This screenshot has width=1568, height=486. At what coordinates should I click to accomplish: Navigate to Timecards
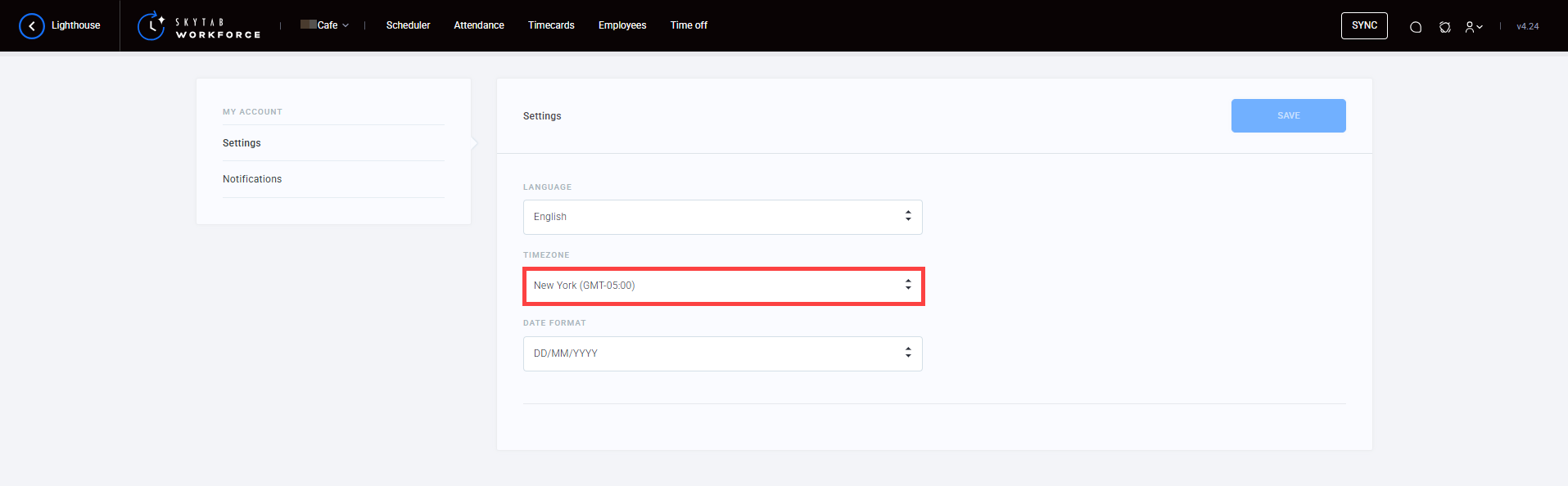coord(551,25)
